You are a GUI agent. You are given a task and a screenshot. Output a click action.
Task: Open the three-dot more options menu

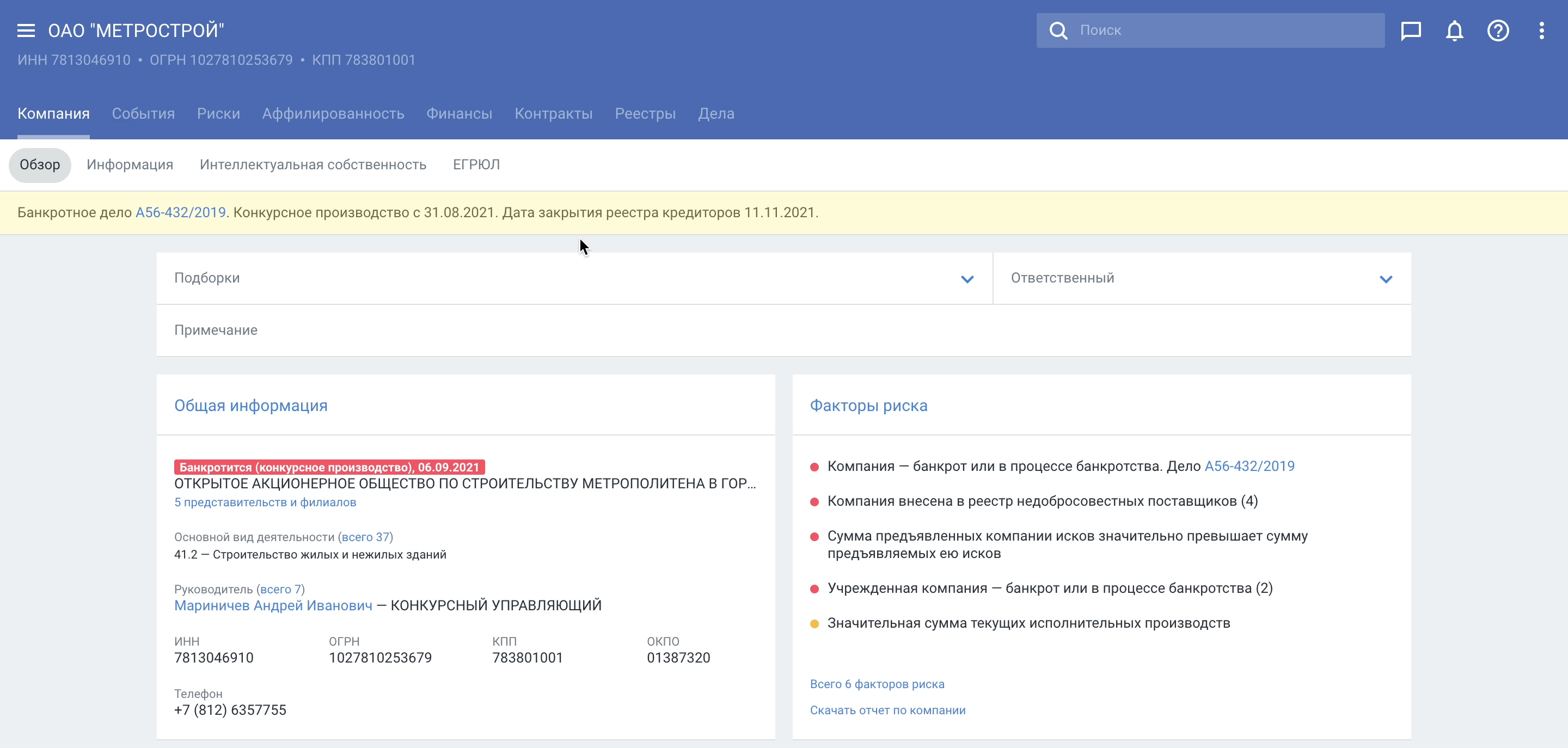pyautogui.click(x=1542, y=30)
